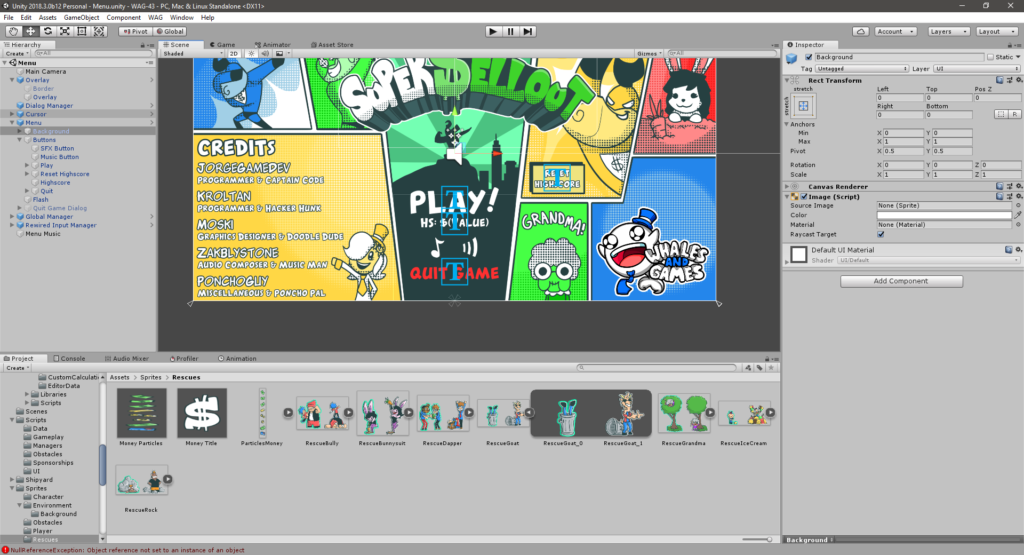1024x555 pixels.
Task: Open Material object picker circle
Action: (x=1017, y=225)
